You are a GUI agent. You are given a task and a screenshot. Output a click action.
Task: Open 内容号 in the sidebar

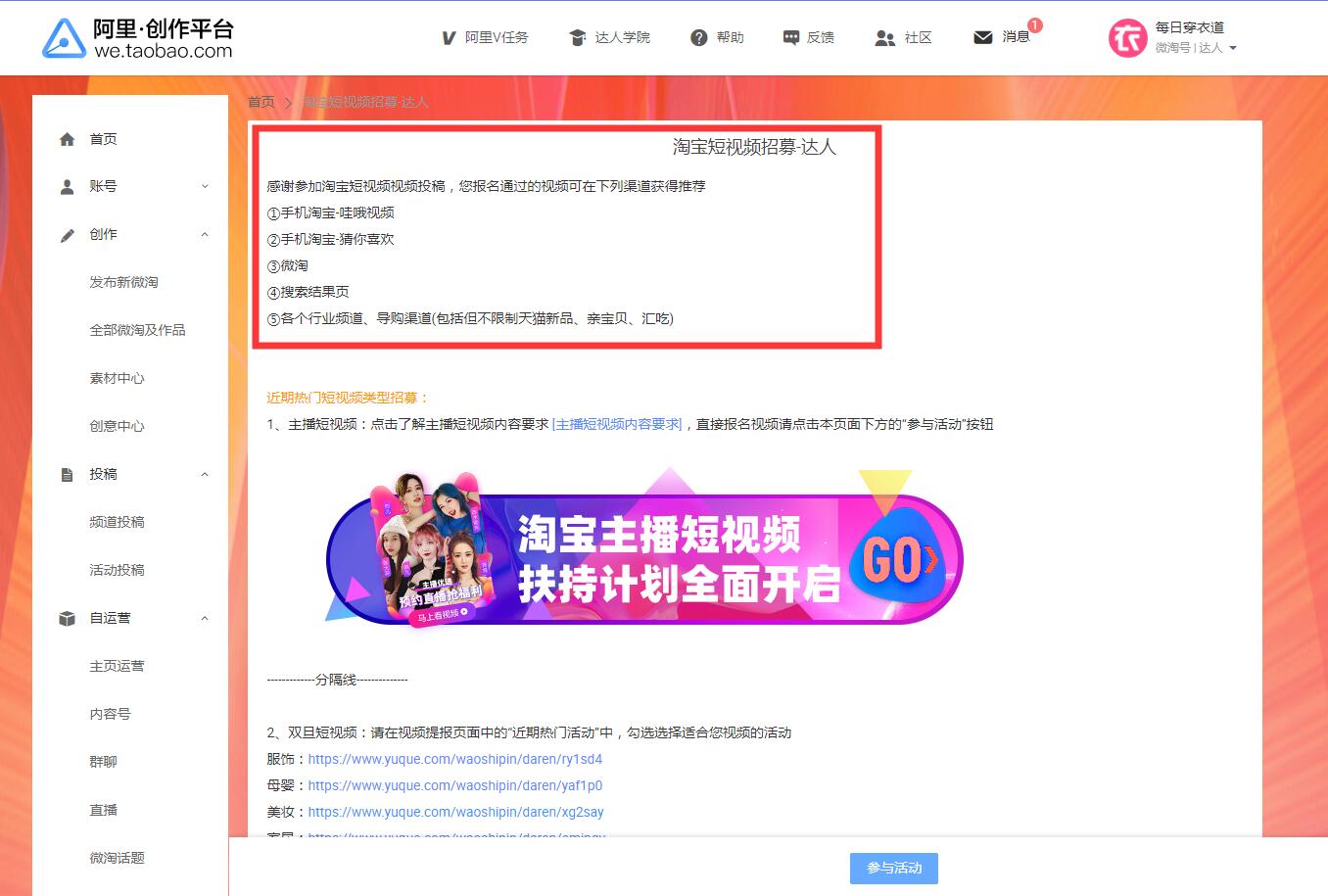coord(110,714)
